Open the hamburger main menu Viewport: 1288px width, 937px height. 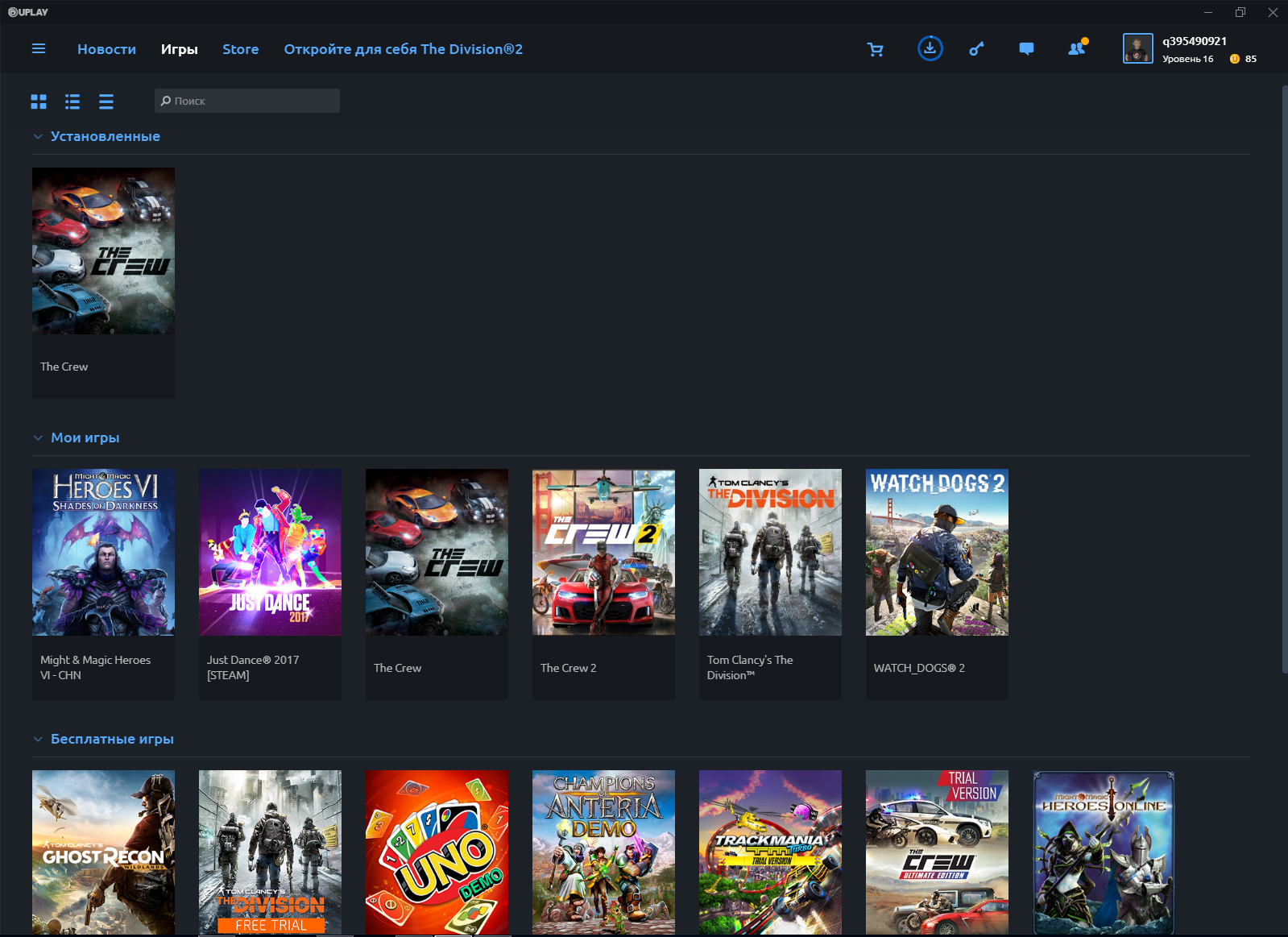pyautogui.click(x=39, y=49)
